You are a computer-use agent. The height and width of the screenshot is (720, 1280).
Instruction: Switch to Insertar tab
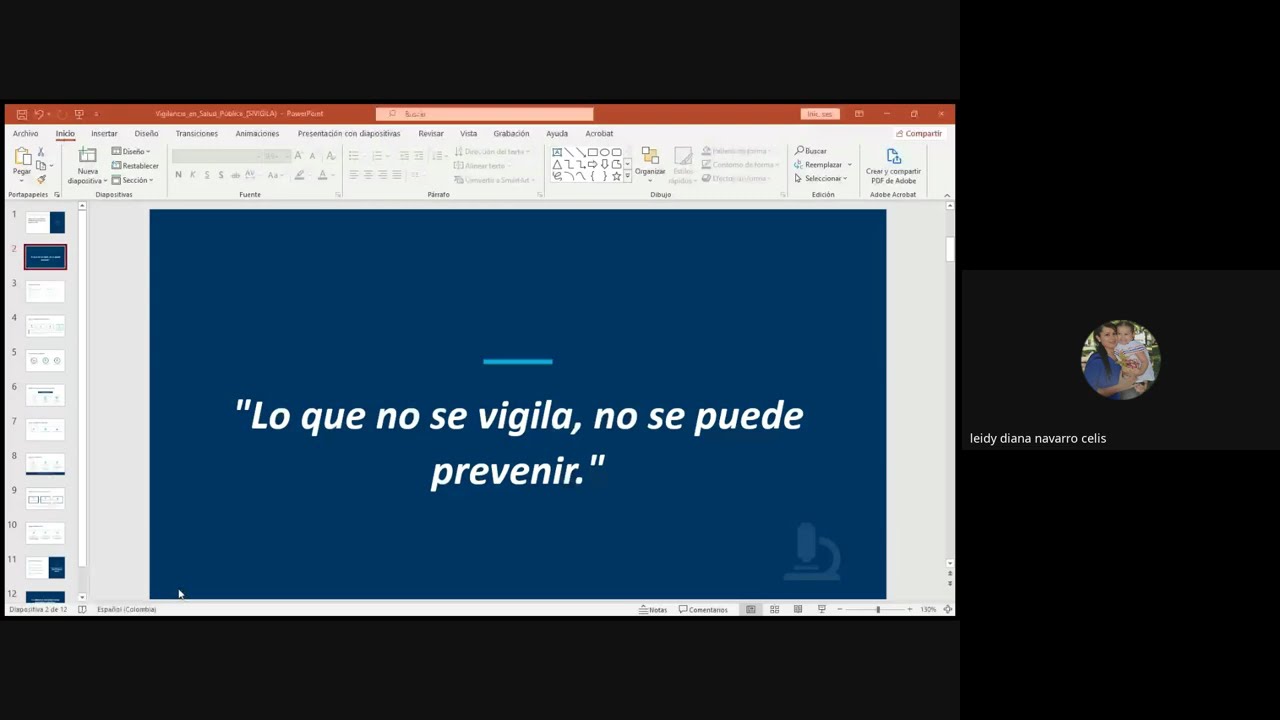[x=104, y=133]
